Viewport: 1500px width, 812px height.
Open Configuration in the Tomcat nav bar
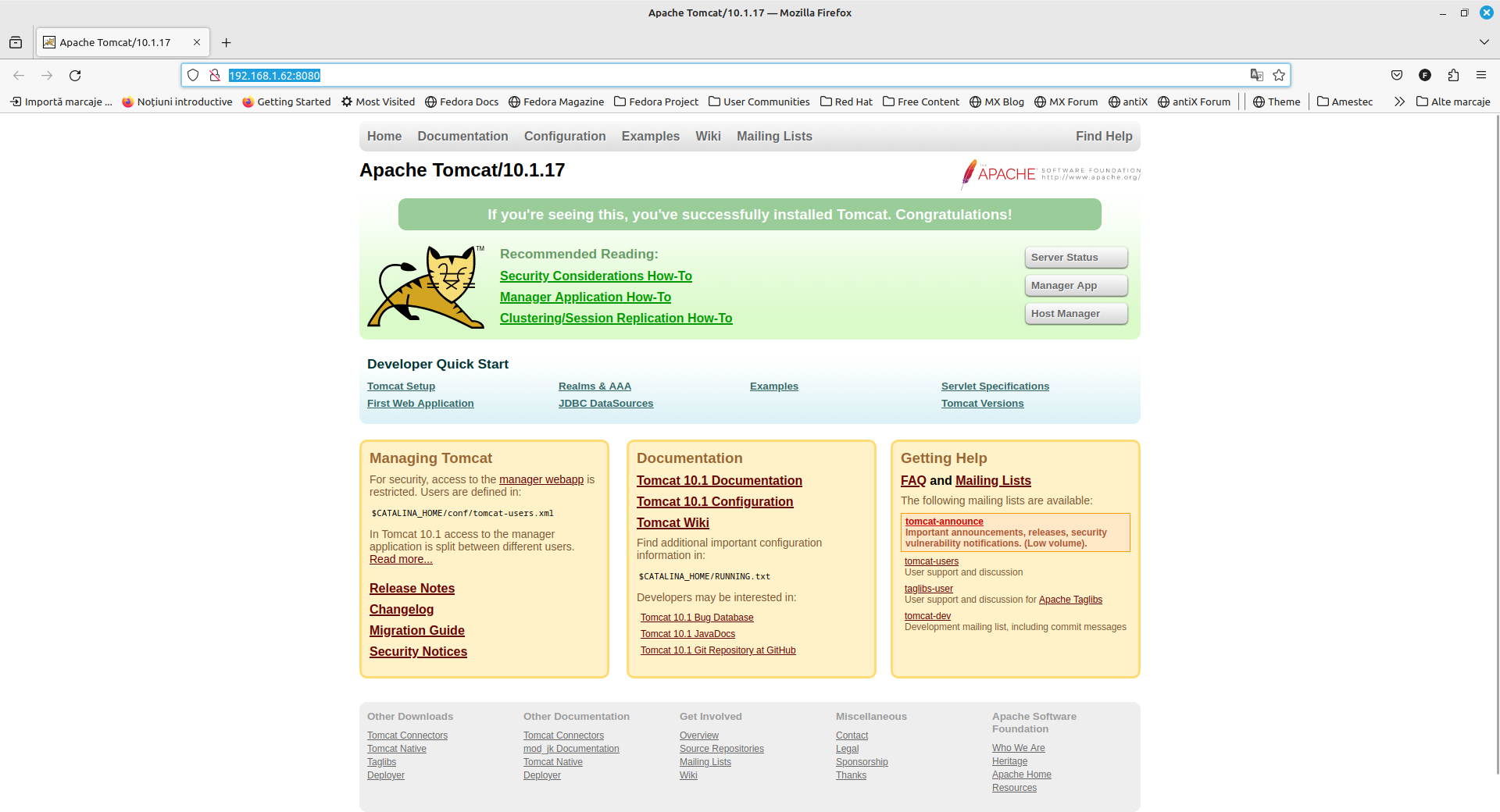[565, 136]
